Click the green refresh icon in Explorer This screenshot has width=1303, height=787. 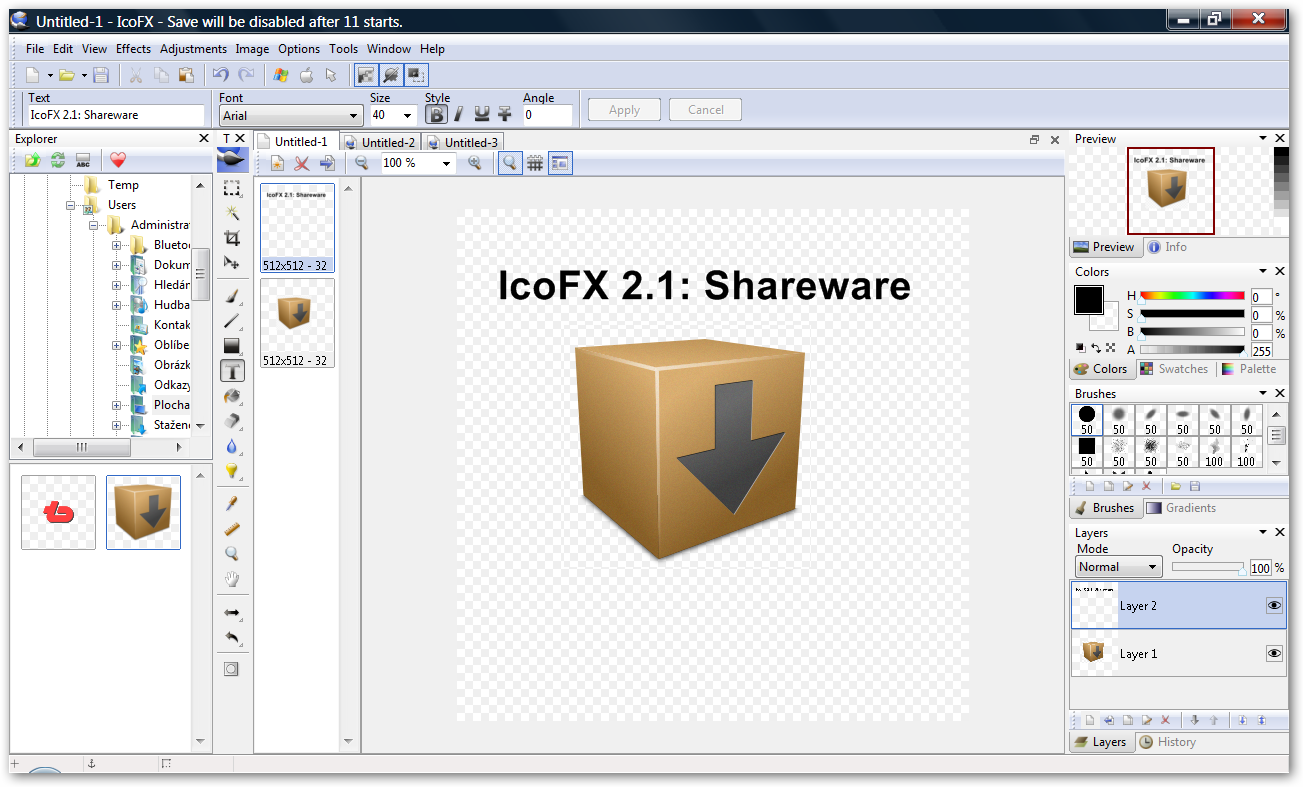pyautogui.click(x=58, y=160)
